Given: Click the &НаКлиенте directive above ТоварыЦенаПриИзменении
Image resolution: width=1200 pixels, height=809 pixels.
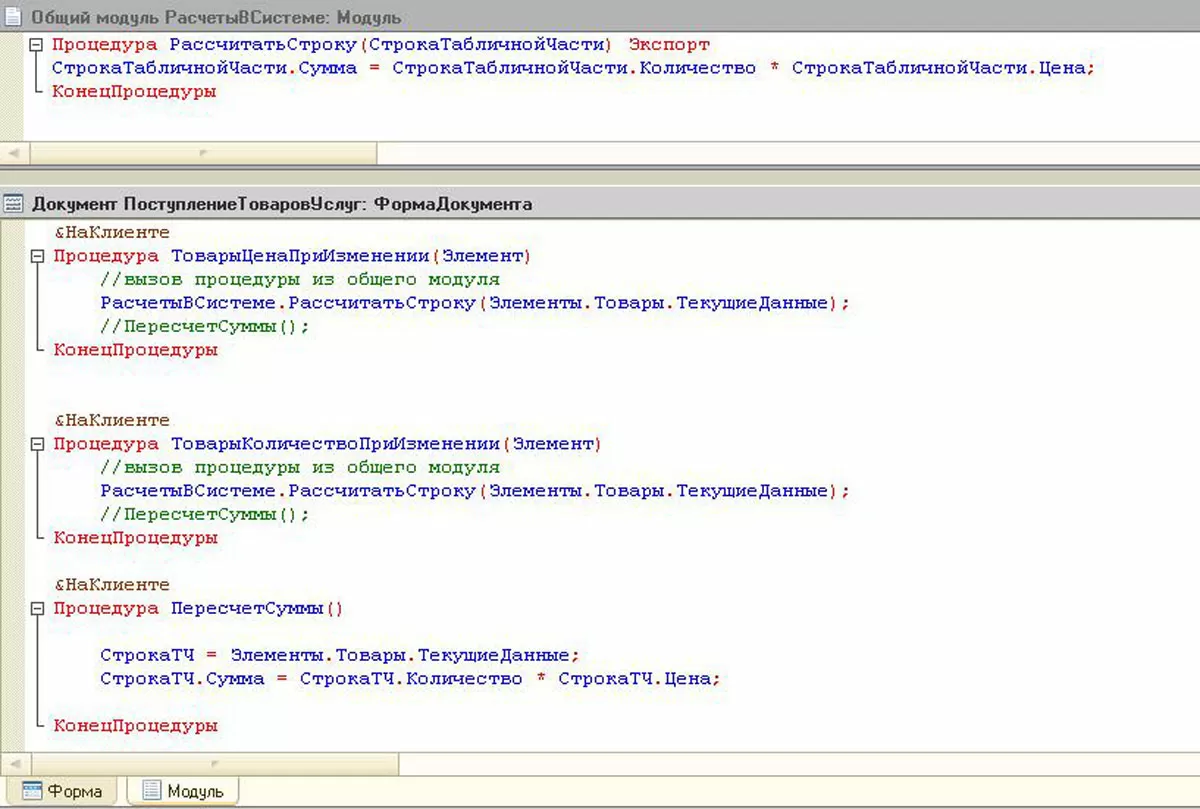Looking at the screenshot, I should 112,232.
